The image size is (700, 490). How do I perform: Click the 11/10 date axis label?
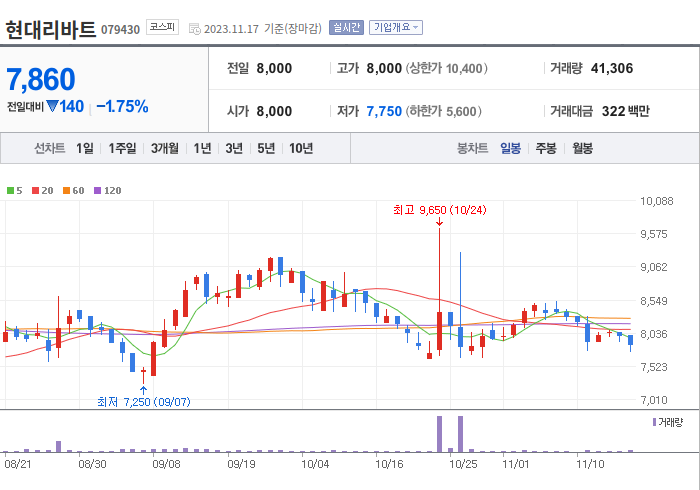(x=590, y=464)
